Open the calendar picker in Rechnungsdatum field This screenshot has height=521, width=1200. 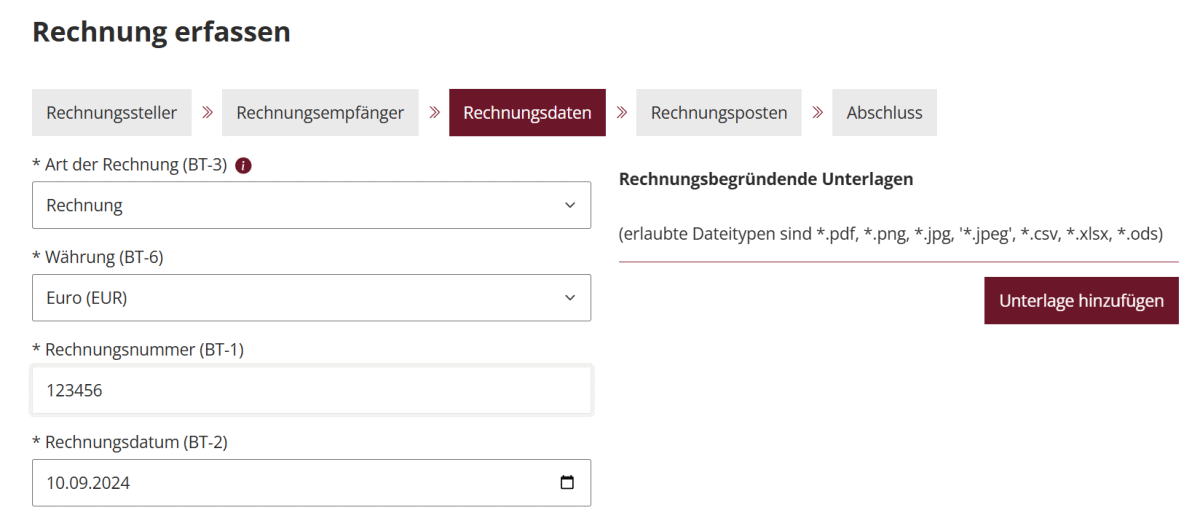tap(567, 483)
